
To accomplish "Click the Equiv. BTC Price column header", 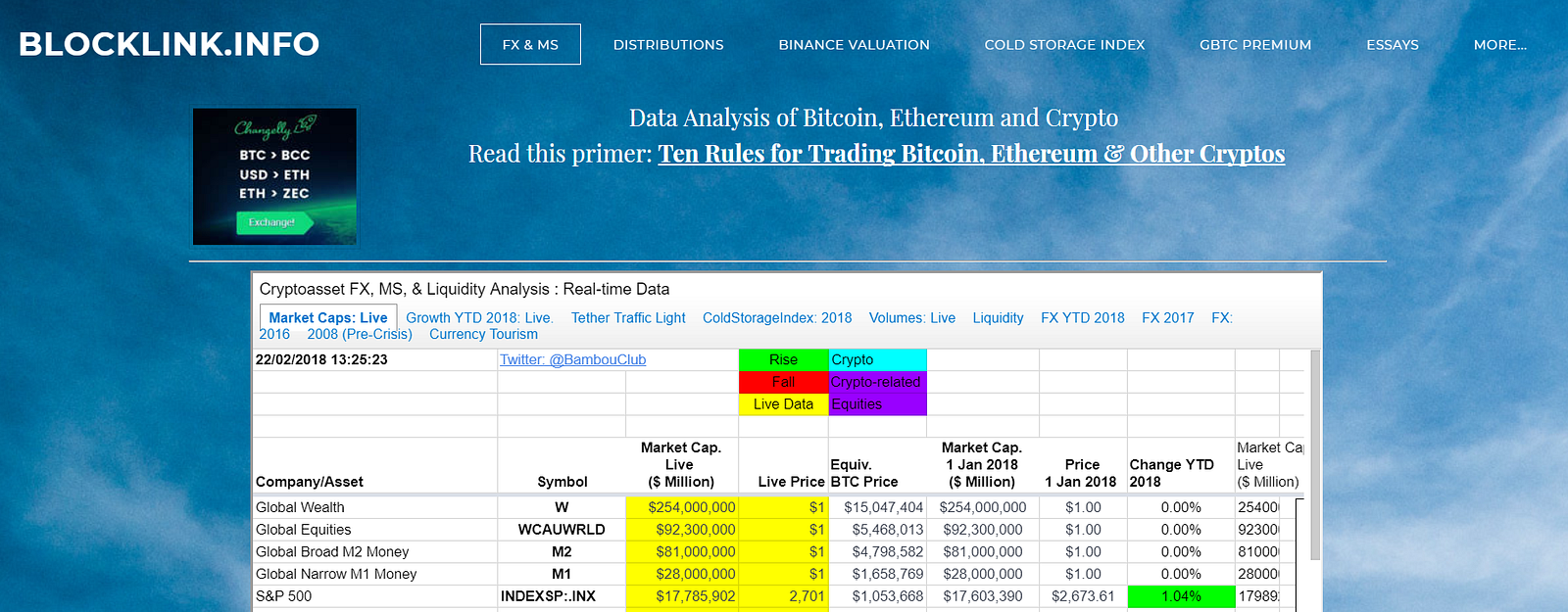I will pos(877,465).
